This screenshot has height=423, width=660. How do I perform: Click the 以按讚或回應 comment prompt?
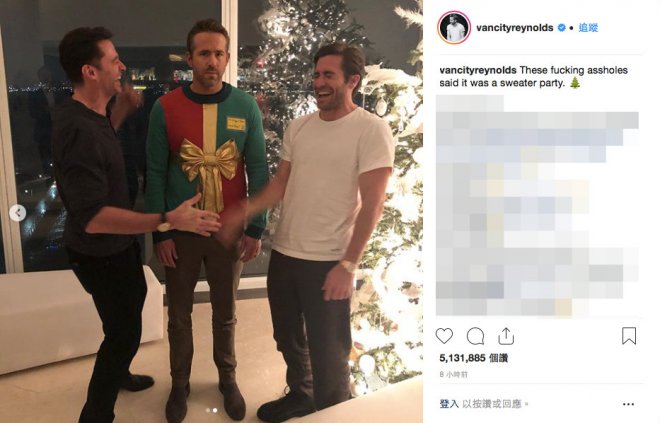click(492, 404)
